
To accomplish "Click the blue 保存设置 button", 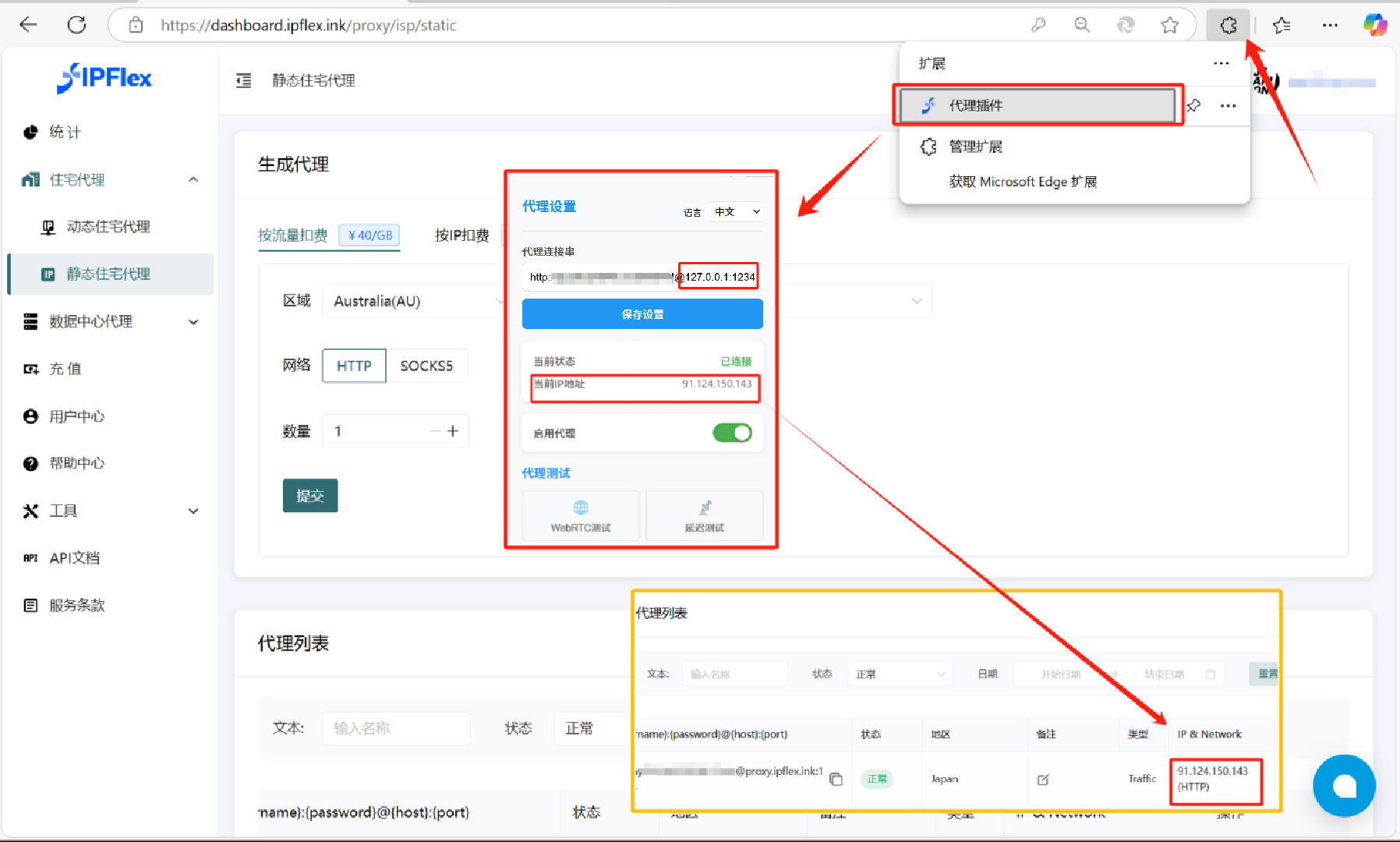I will click(642, 314).
